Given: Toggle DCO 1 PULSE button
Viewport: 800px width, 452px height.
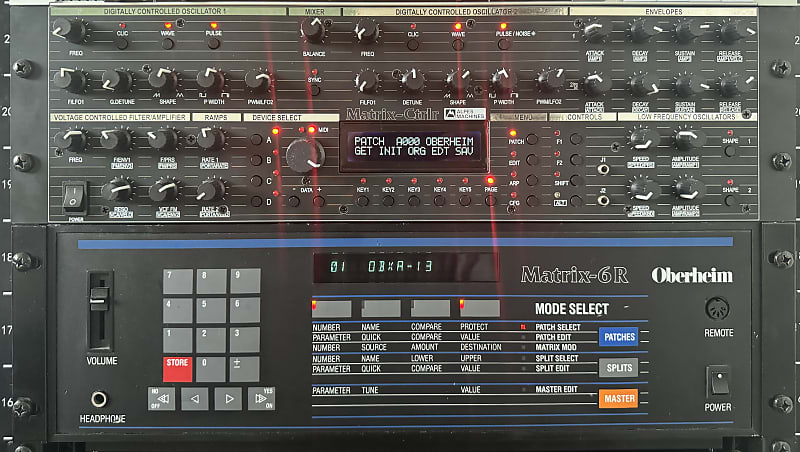Looking at the screenshot, I should click(x=213, y=44).
